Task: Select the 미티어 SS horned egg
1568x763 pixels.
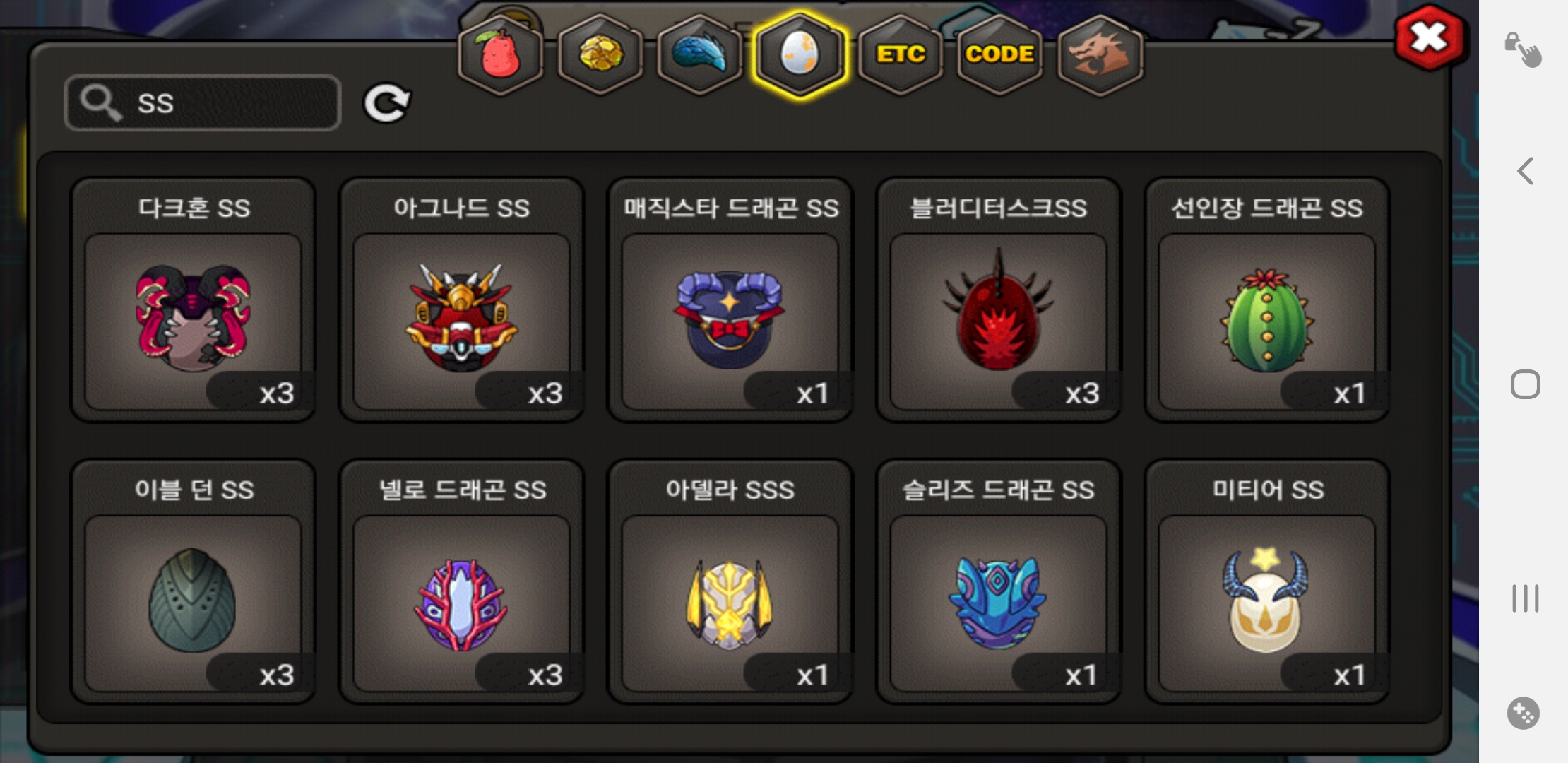Action: tap(1267, 582)
